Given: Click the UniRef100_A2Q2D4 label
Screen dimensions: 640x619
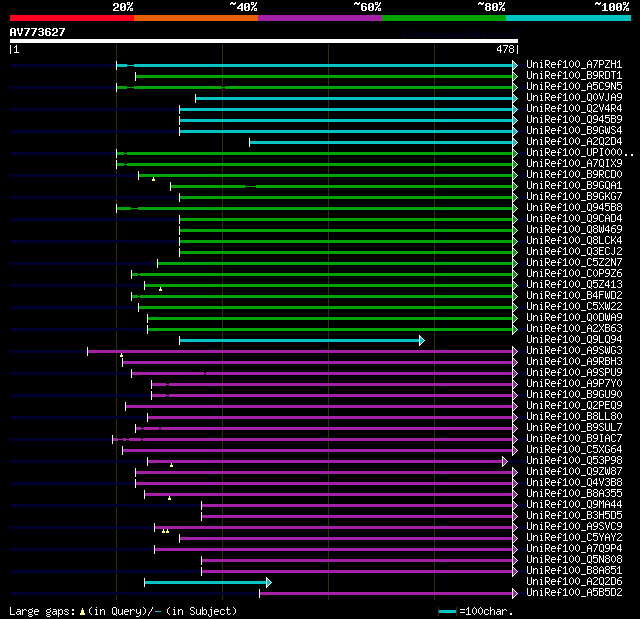Looking at the screenshot, I should point(574,142).
